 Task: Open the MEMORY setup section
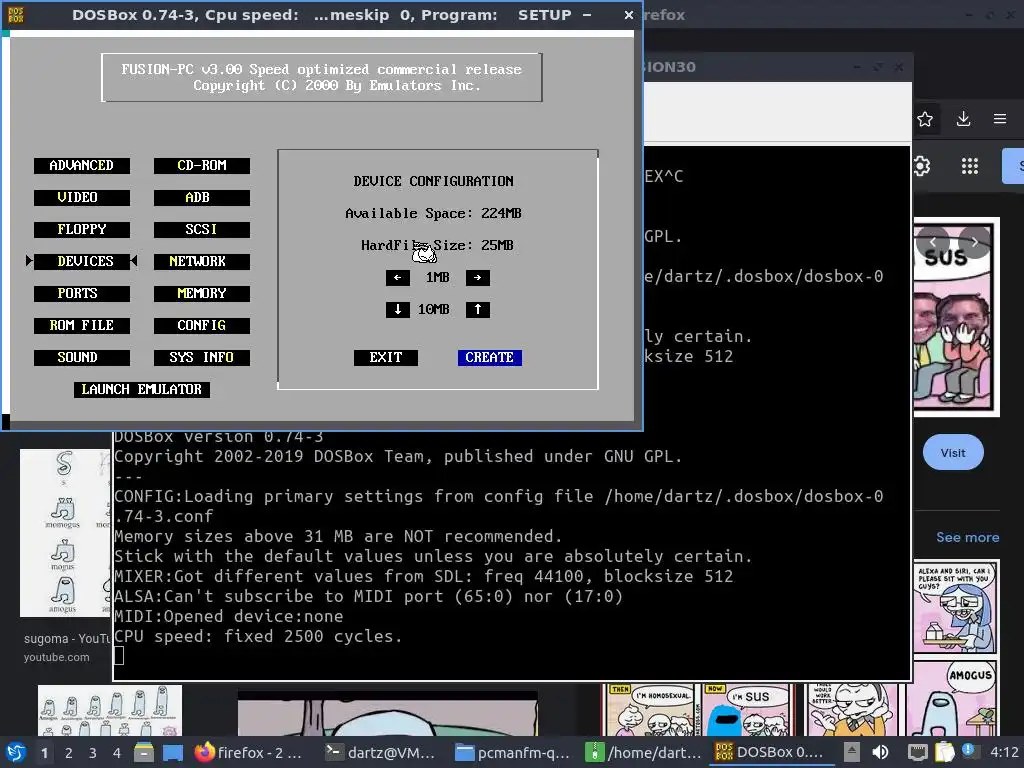point(202,293)
